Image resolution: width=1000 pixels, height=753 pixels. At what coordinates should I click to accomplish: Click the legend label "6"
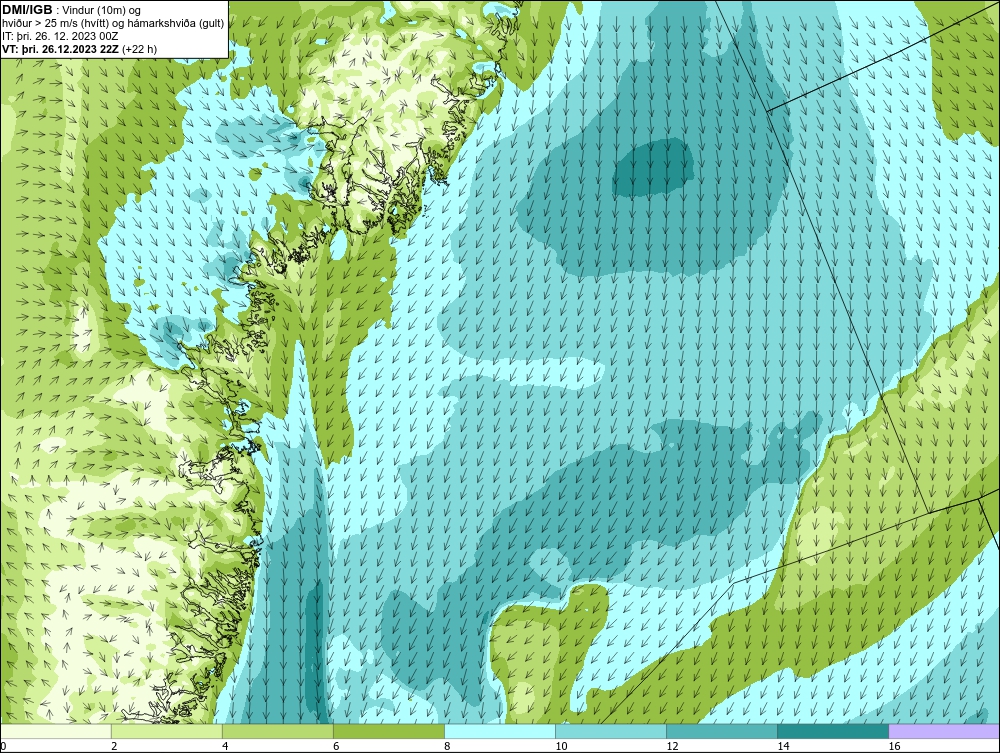pyautogui.click(x=336, y=746)
